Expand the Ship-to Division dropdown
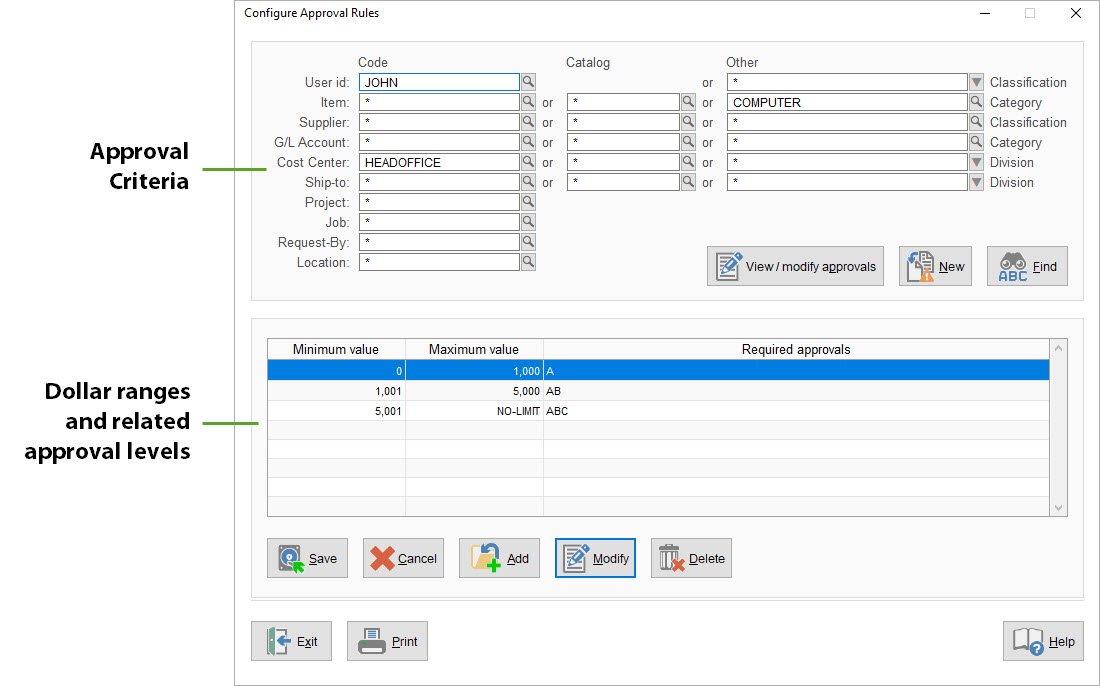 [x=976, y=181]
